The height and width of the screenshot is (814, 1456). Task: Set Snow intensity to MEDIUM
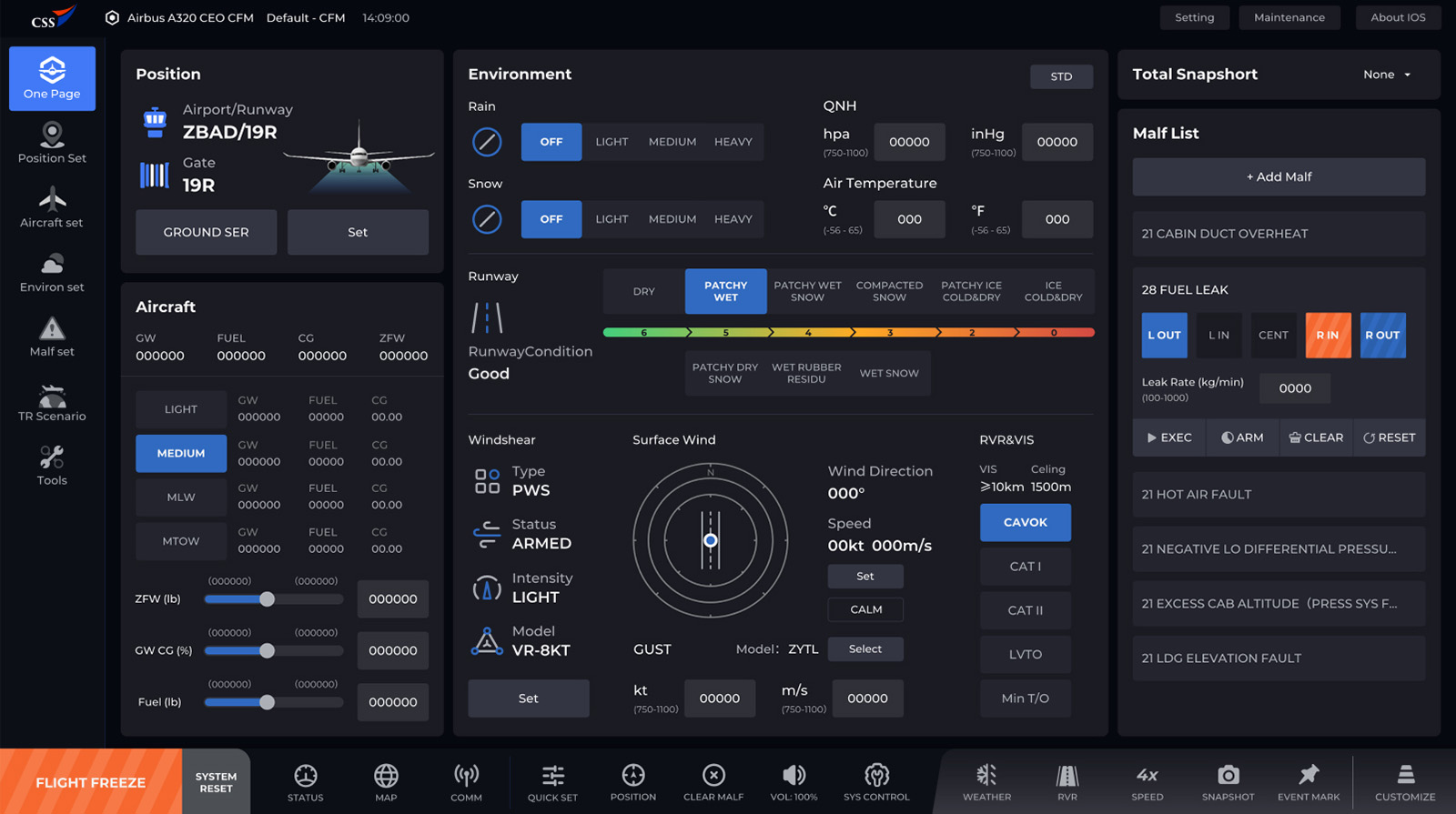coord(672,219)
